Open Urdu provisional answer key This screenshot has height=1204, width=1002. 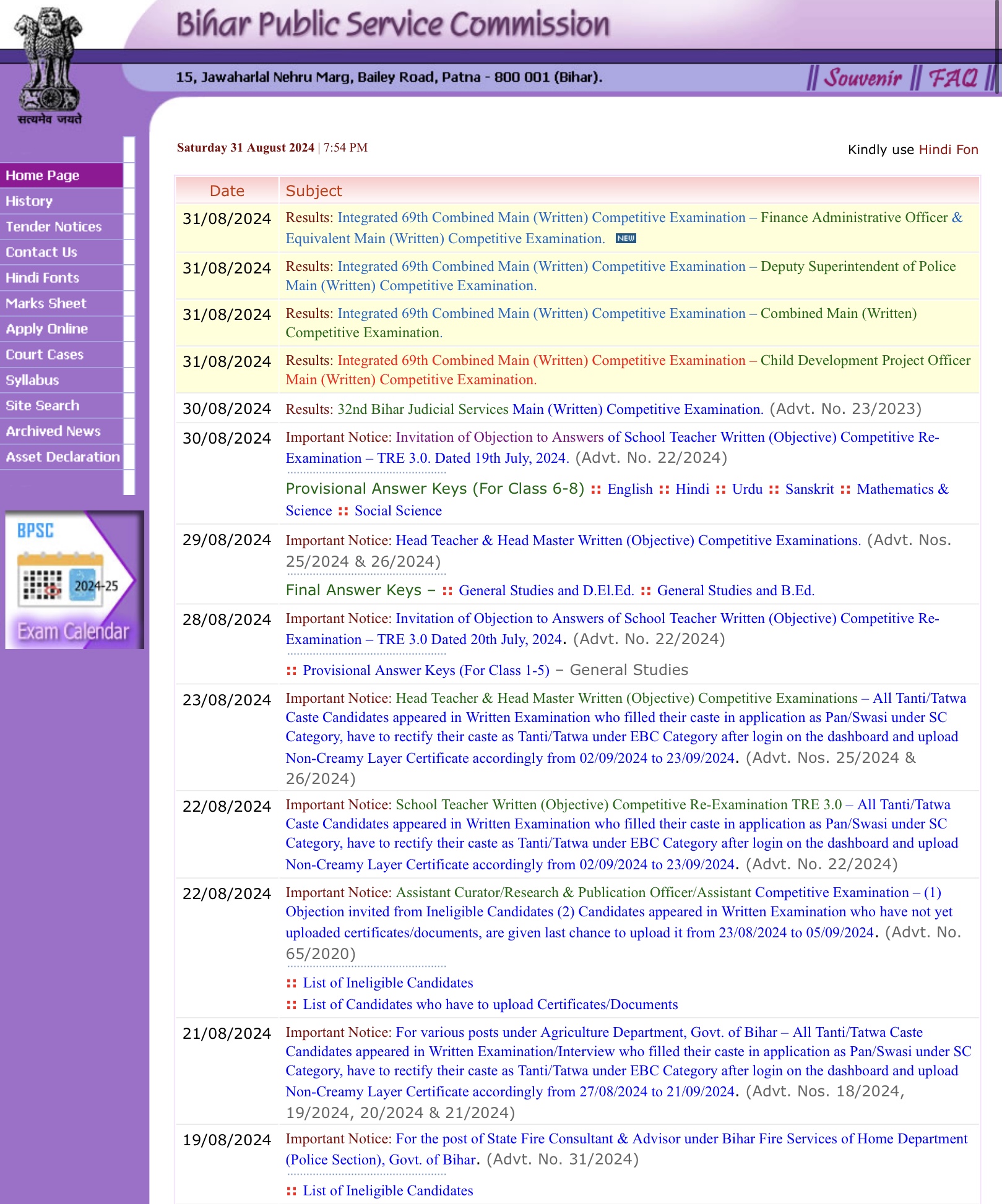point(747,489)
